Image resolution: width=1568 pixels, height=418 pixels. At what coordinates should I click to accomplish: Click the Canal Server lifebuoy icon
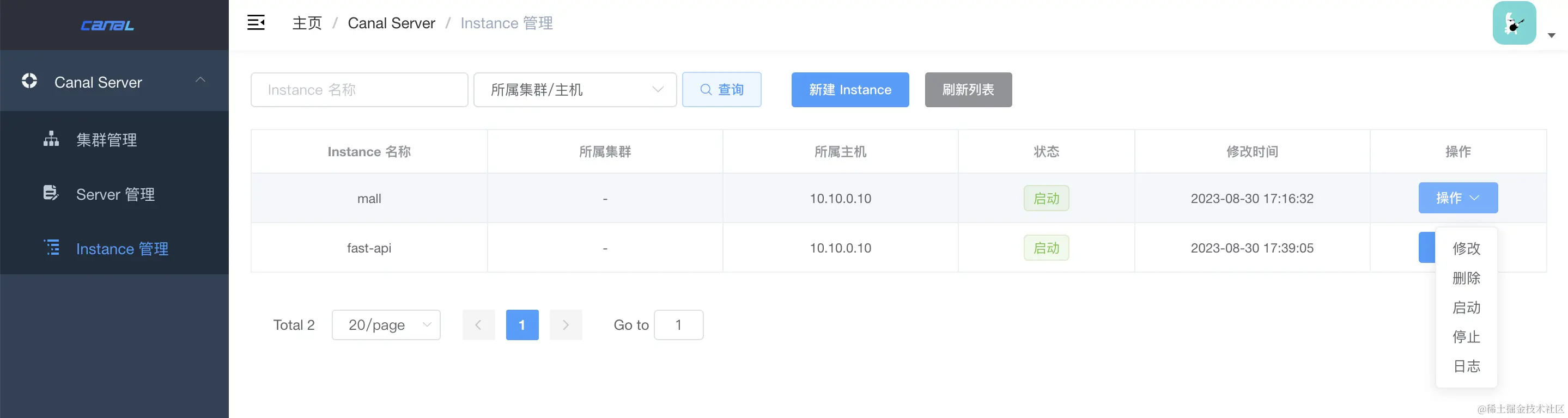[29, 81]
